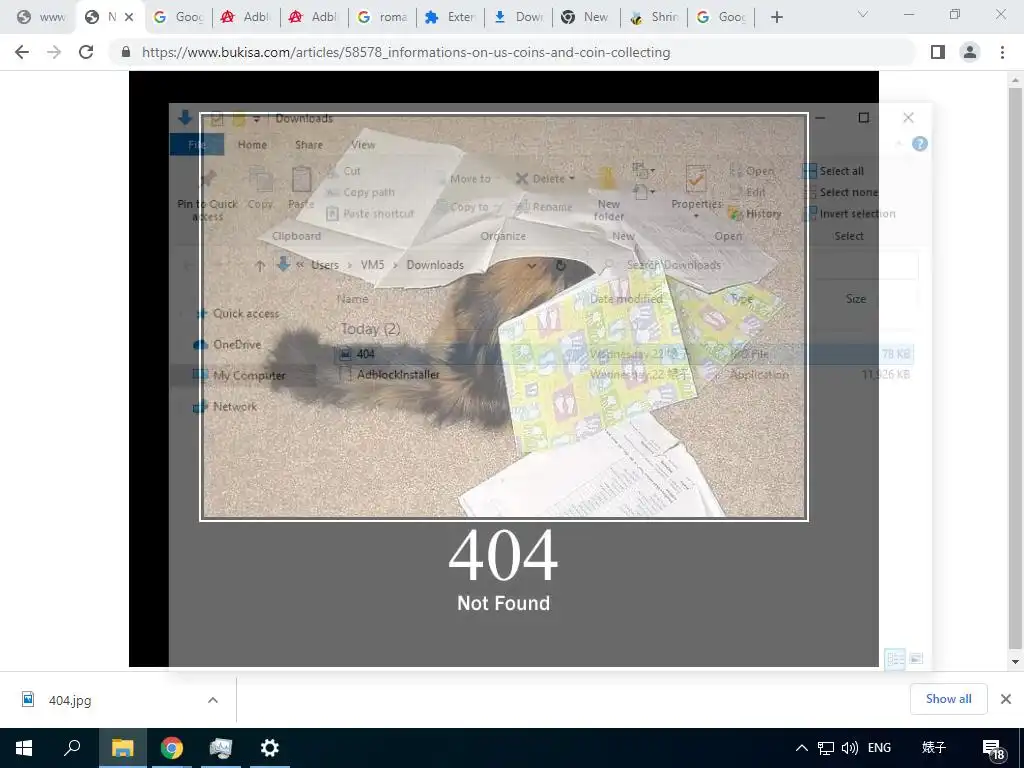Click the Up arrow in File Explorer
This screenshot has height=768, width=1024.
point(260,265)
